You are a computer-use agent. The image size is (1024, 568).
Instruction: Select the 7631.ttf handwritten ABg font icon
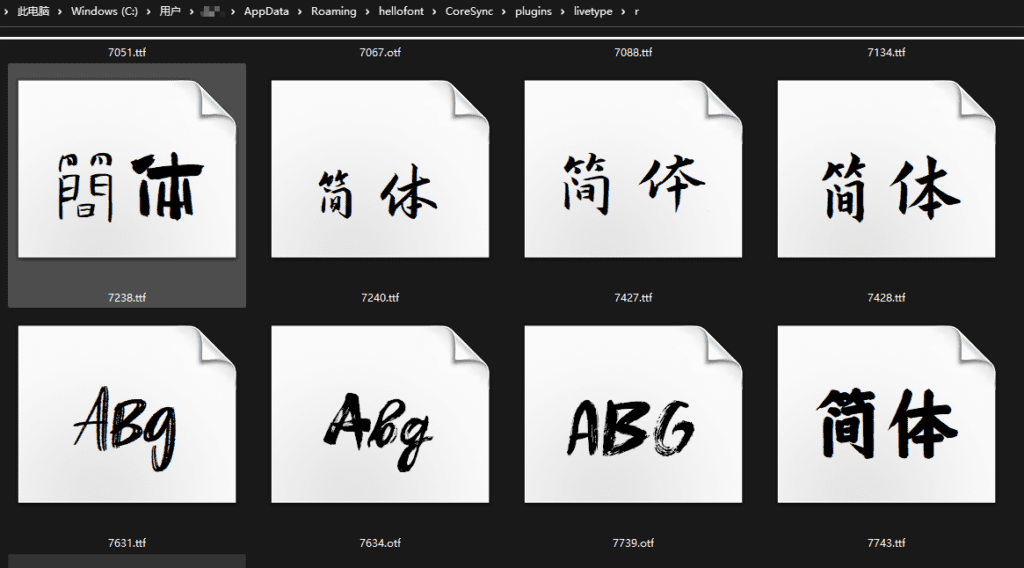point(127,415)
